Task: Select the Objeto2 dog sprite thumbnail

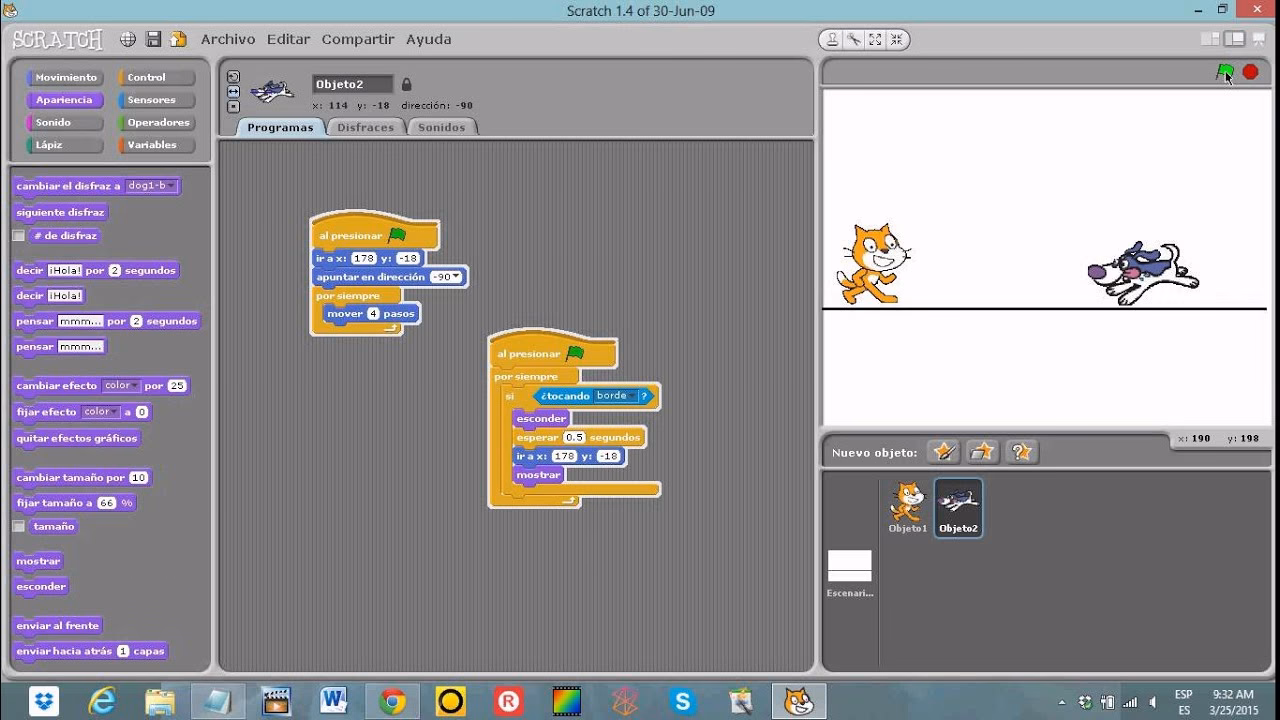Action: 958,508
